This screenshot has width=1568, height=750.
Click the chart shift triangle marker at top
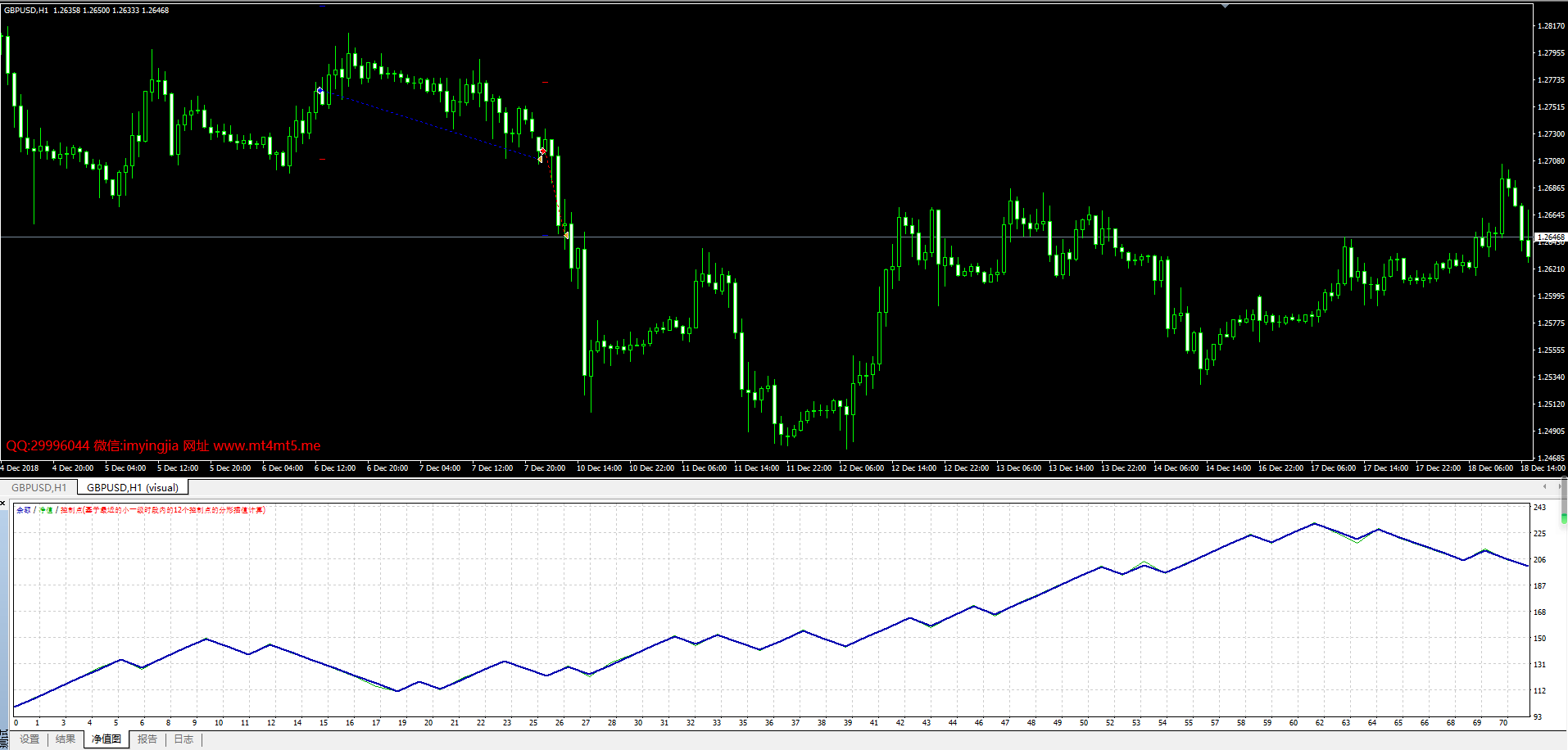click(x=1225, y=6)
